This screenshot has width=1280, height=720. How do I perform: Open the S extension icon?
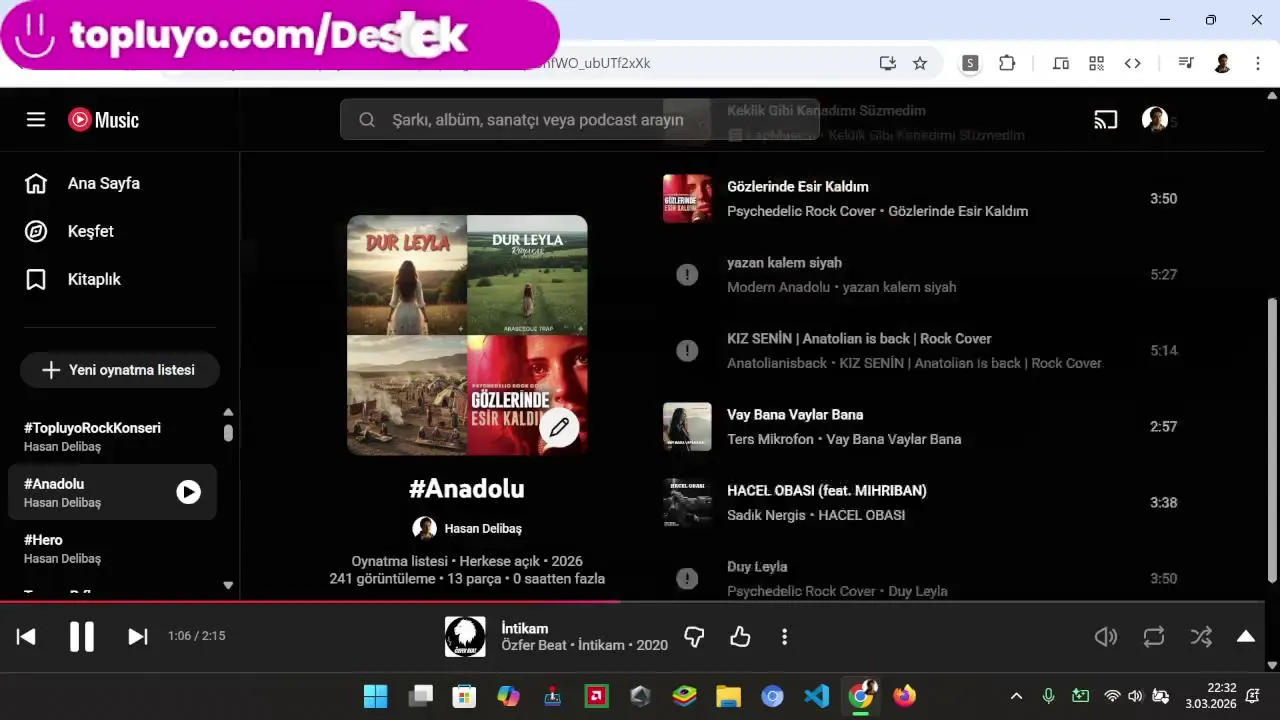(x=970, y=63)
